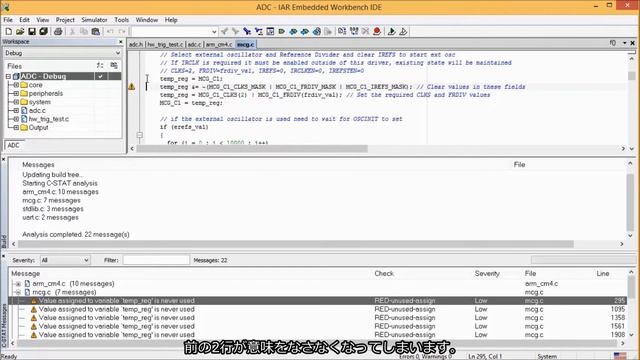Screen dimensions: 640x360
Task: Click the Paste clipboard icon
Action: click(x=96, y=31)
